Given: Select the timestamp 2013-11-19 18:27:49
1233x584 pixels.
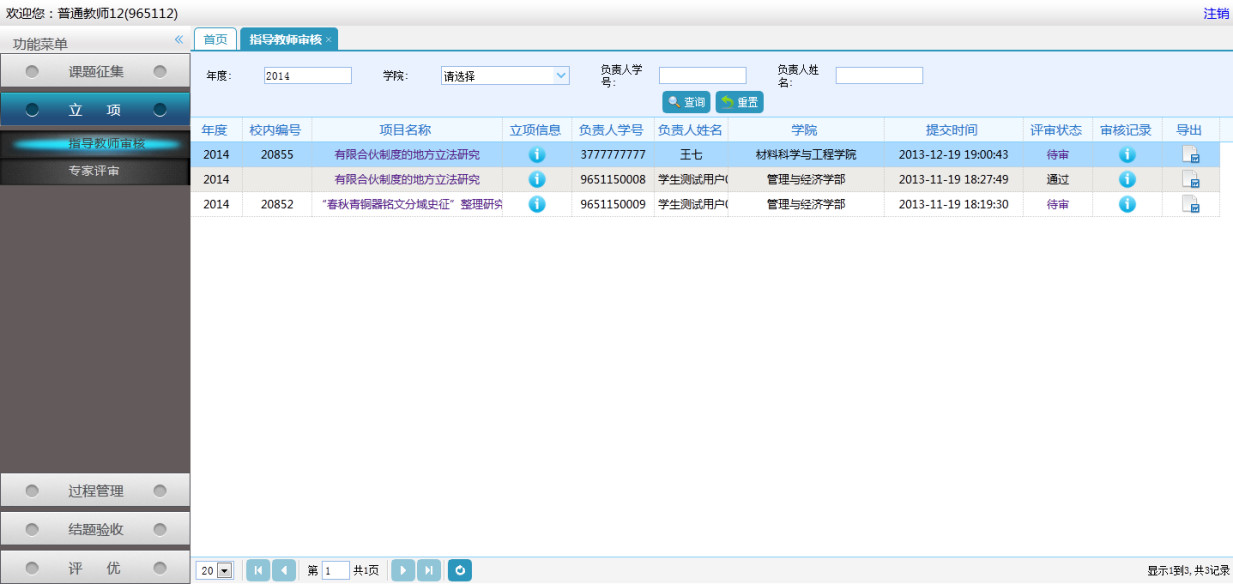Looking at the screenshot, I should pyautogui.click(x=953, y=179).
